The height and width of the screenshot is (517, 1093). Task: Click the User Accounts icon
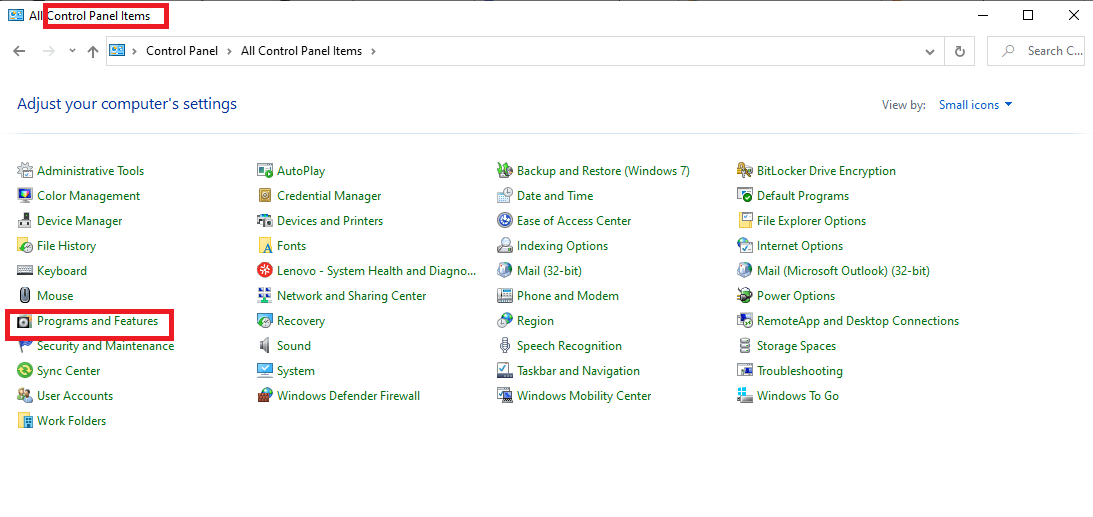(x=25, y=396)
